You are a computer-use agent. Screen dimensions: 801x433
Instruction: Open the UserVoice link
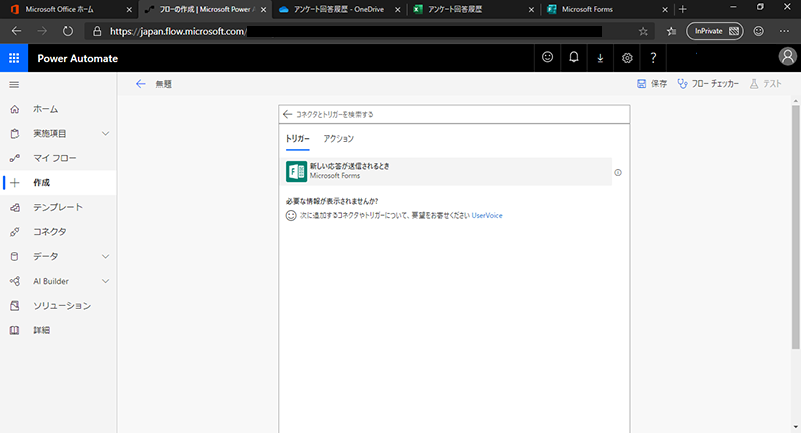[x=487, y=215]
